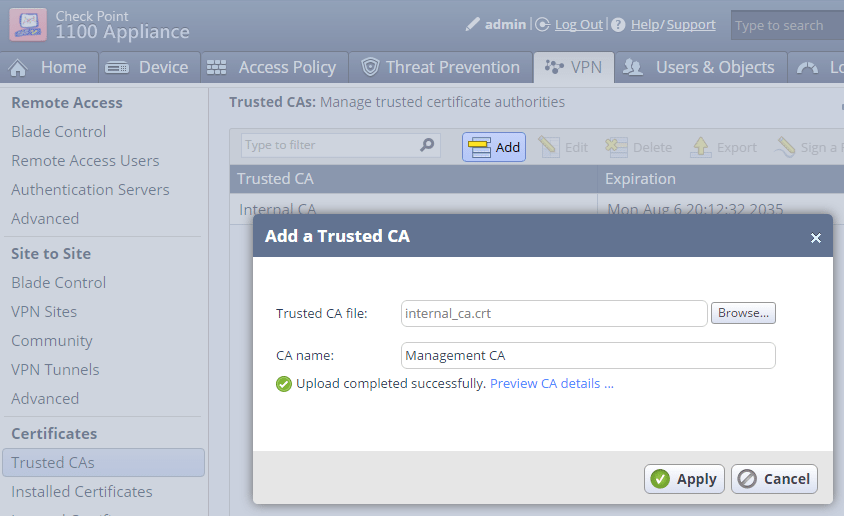
Task: Select Remote Access Users in sidebar
Action: click(85, 160)
